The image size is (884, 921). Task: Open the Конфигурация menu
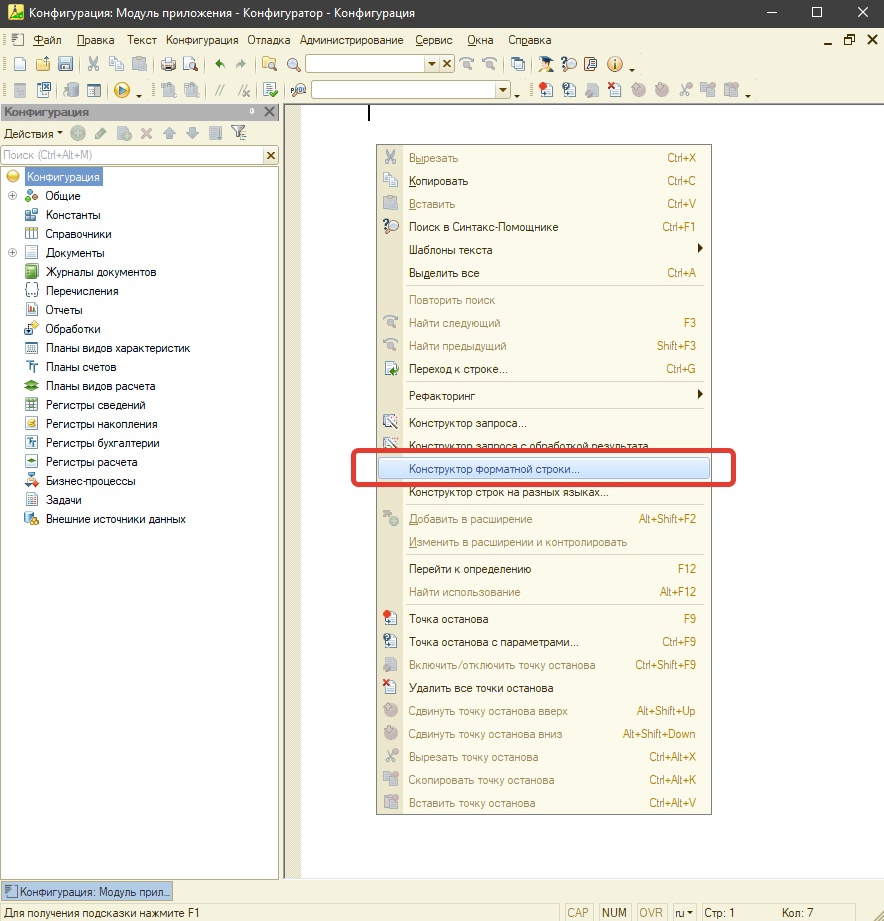202,40
